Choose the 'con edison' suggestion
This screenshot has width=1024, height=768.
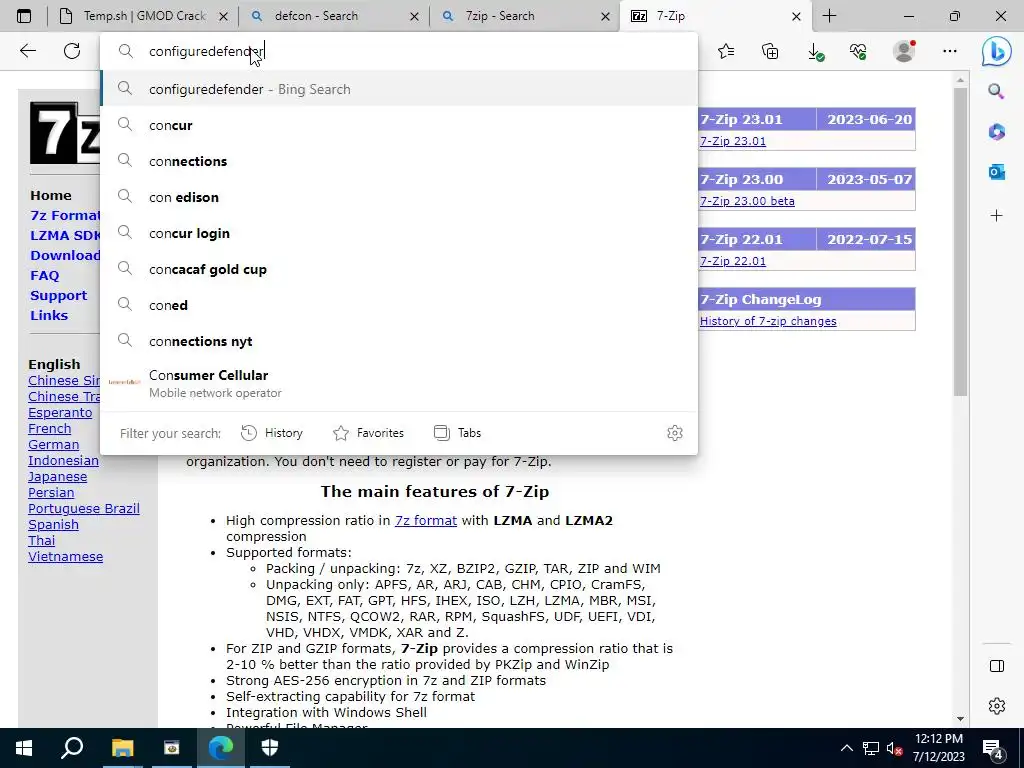point(399,197)
